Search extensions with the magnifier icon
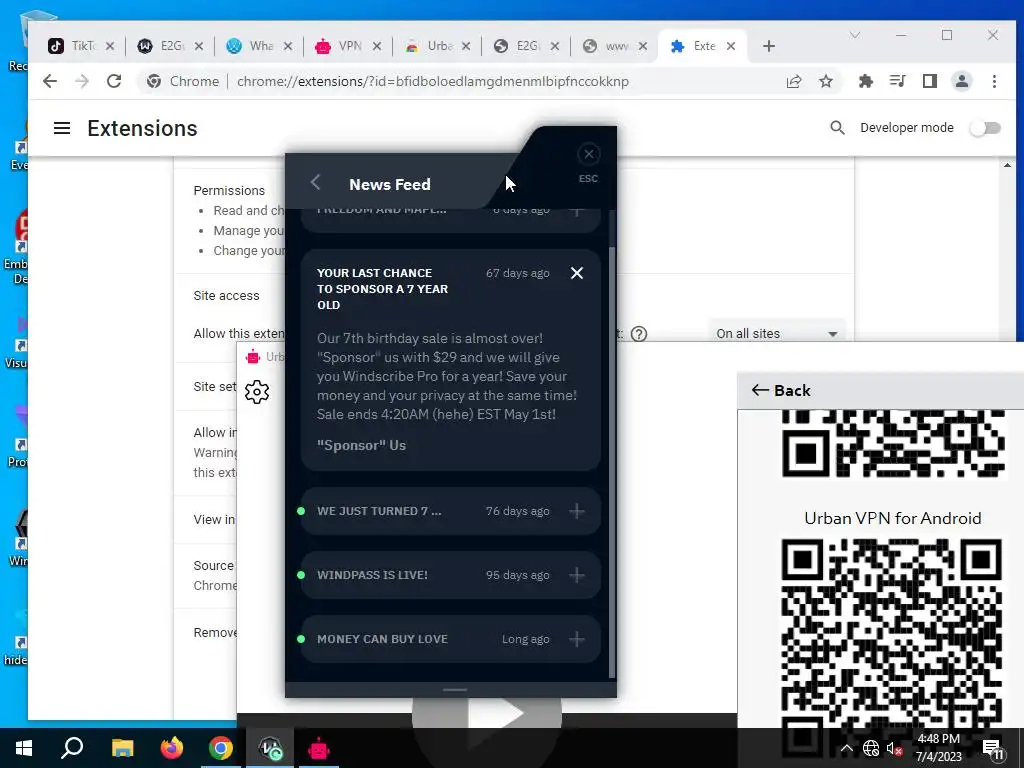This screenshot has width=1024, height=768. pyautogui.click(x=837, y=128)
